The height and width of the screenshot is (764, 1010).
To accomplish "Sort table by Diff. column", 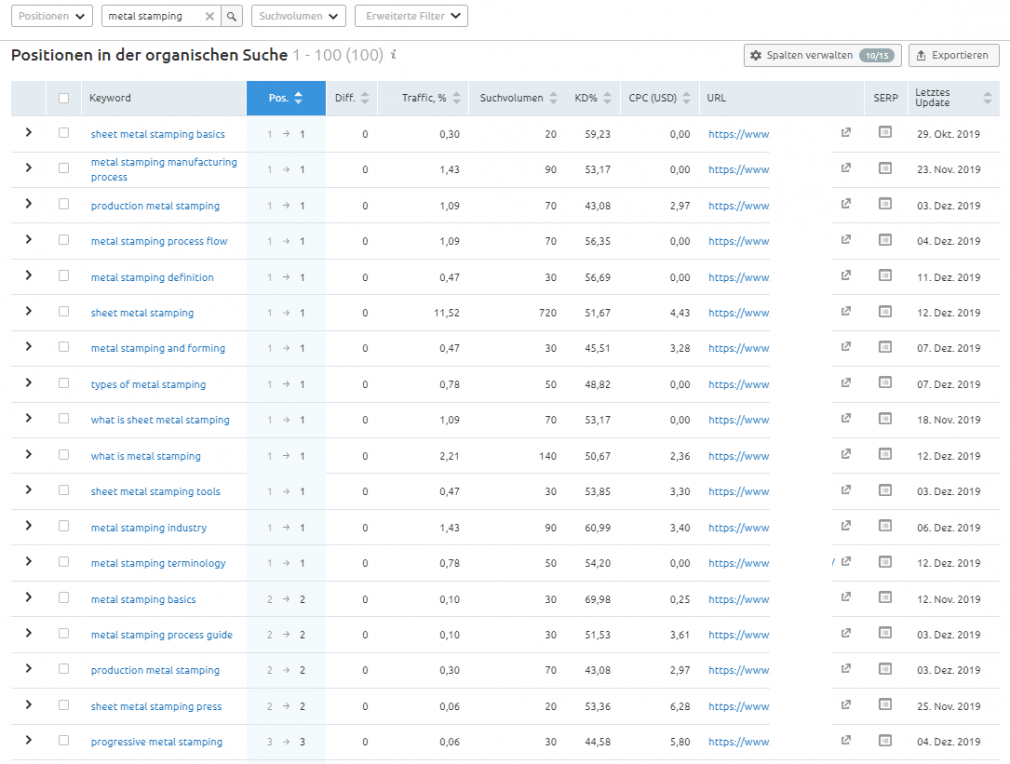I will [352, 98].
